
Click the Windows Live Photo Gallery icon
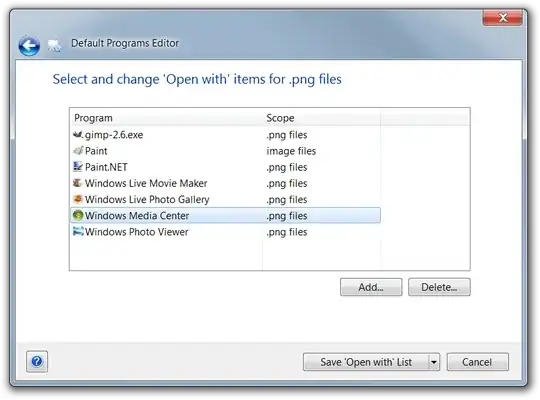(x=78, y=199)
